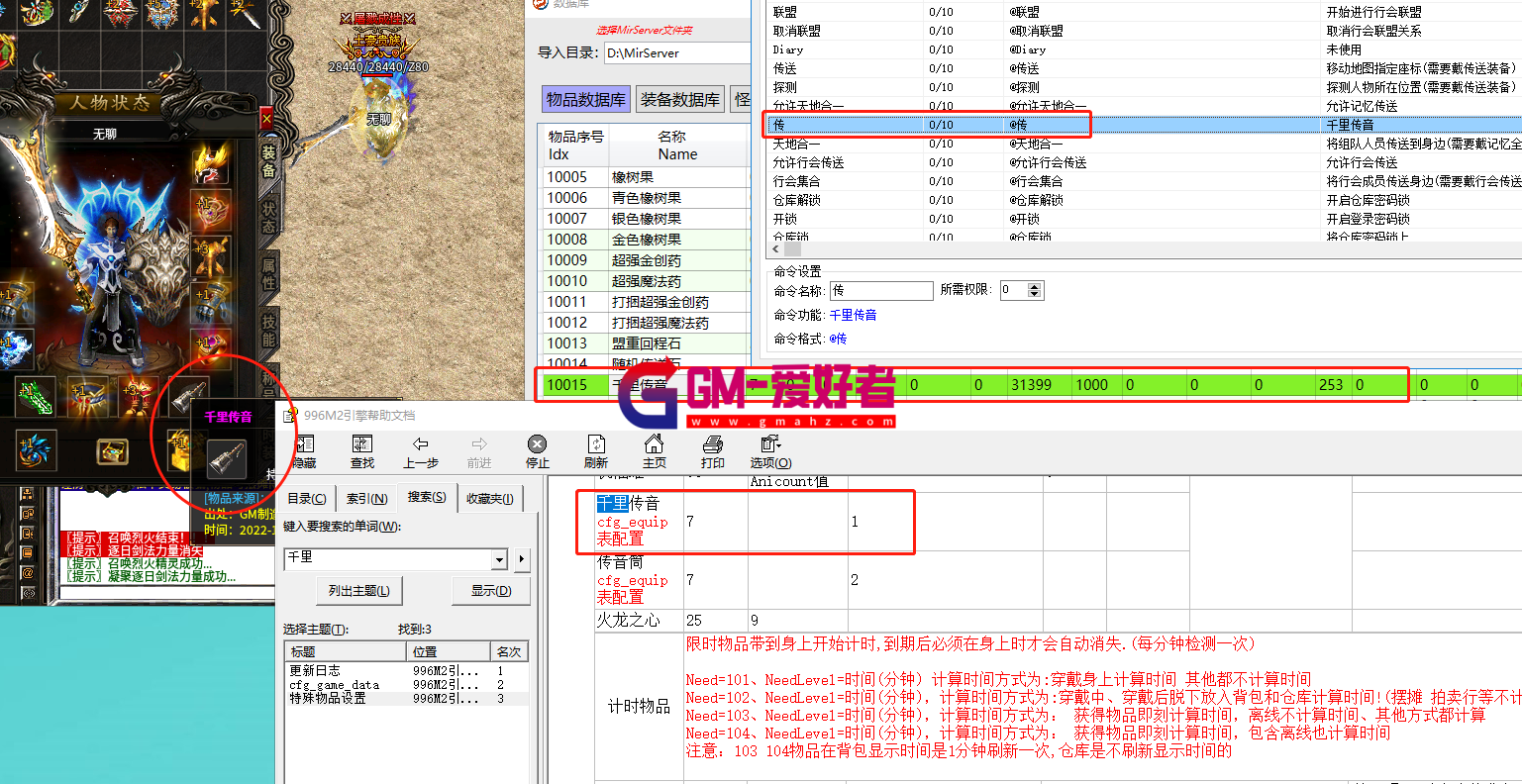
Task: Select the 特殊物品设置 search result
Action: [x=407, y=698]
